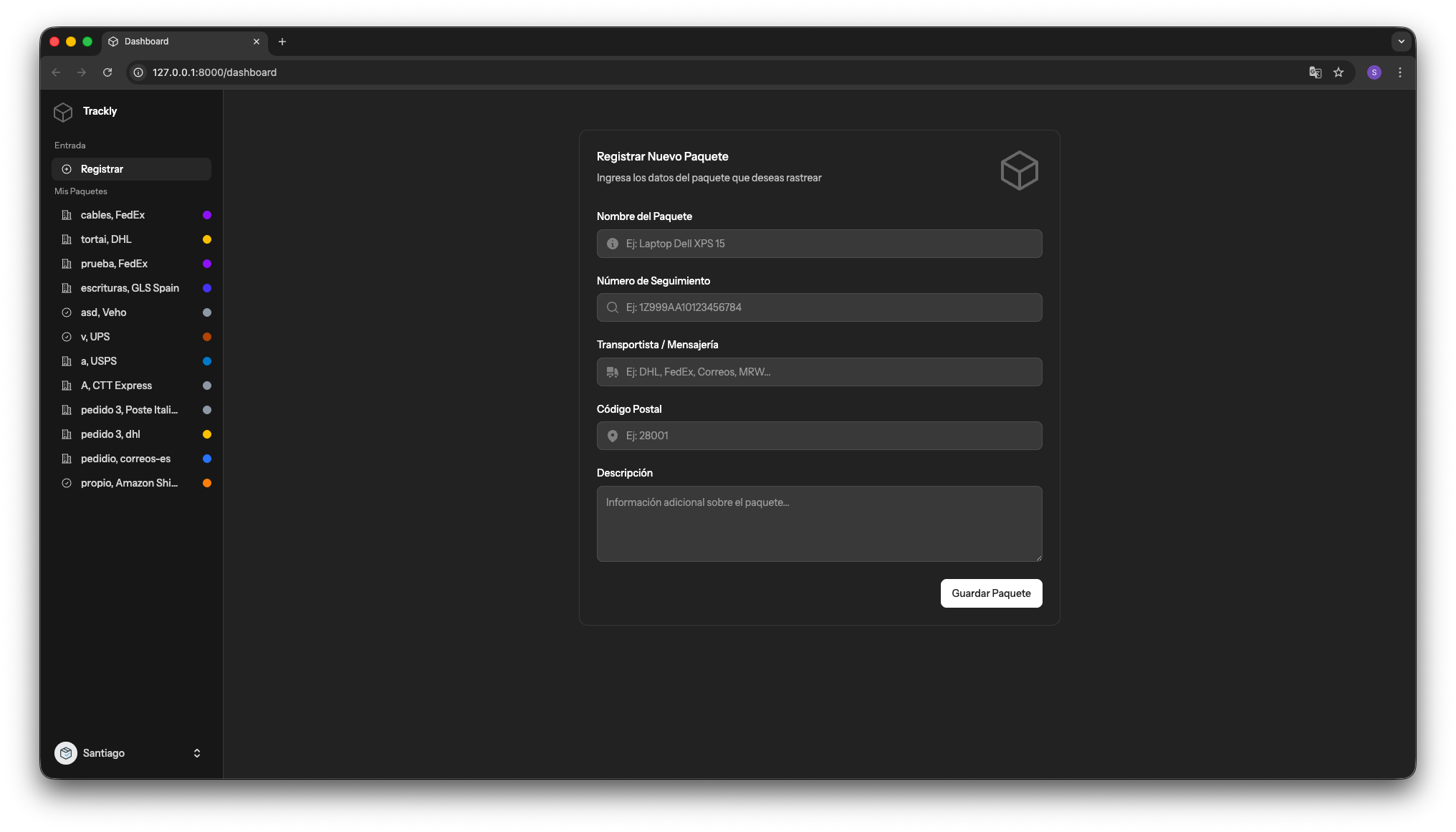Focus the Número de Seguimiento field
The width and height of the screenshot is (1456, 832).
click(819, 307)
